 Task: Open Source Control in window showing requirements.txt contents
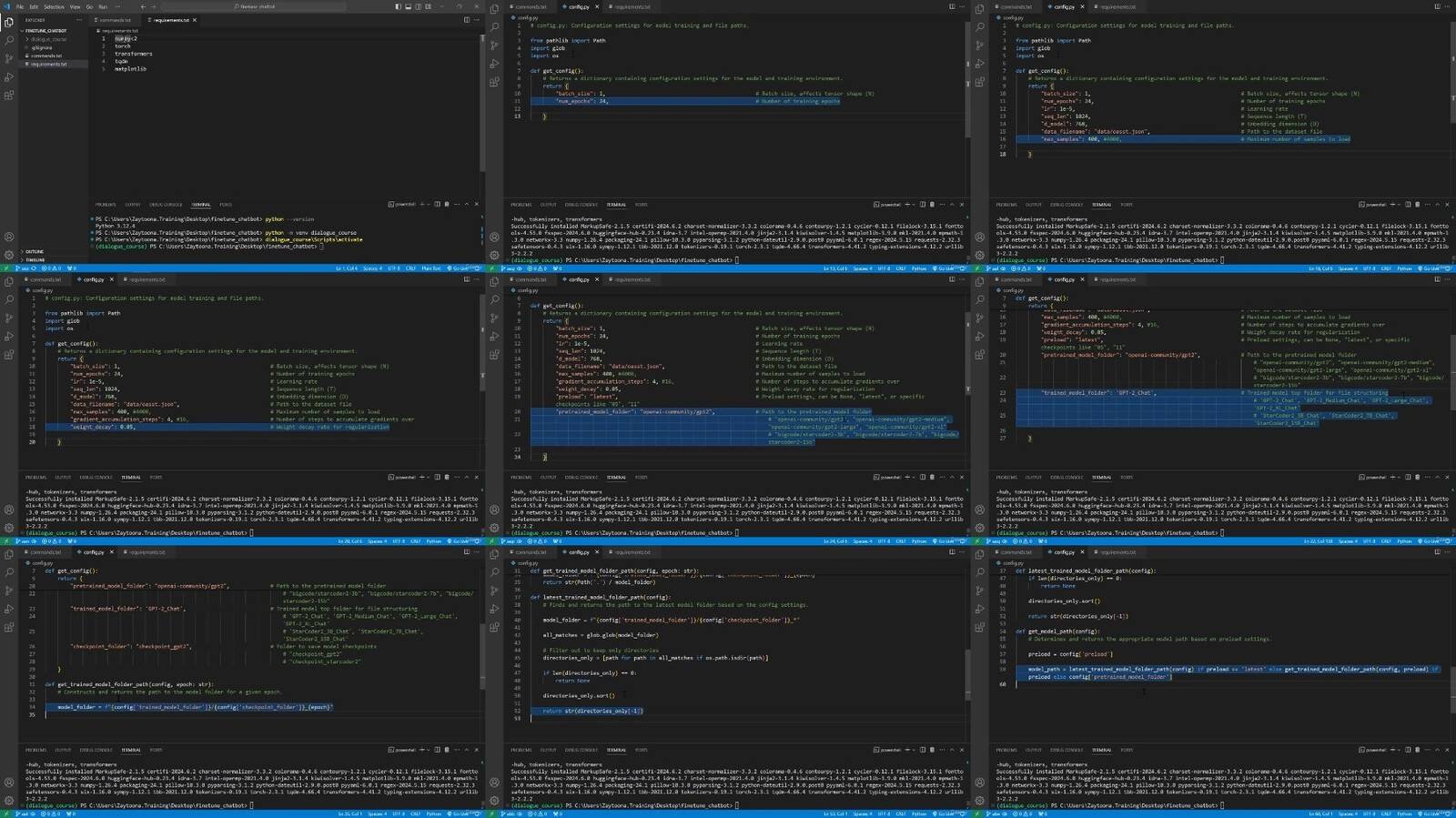click(x=9, y=58)
